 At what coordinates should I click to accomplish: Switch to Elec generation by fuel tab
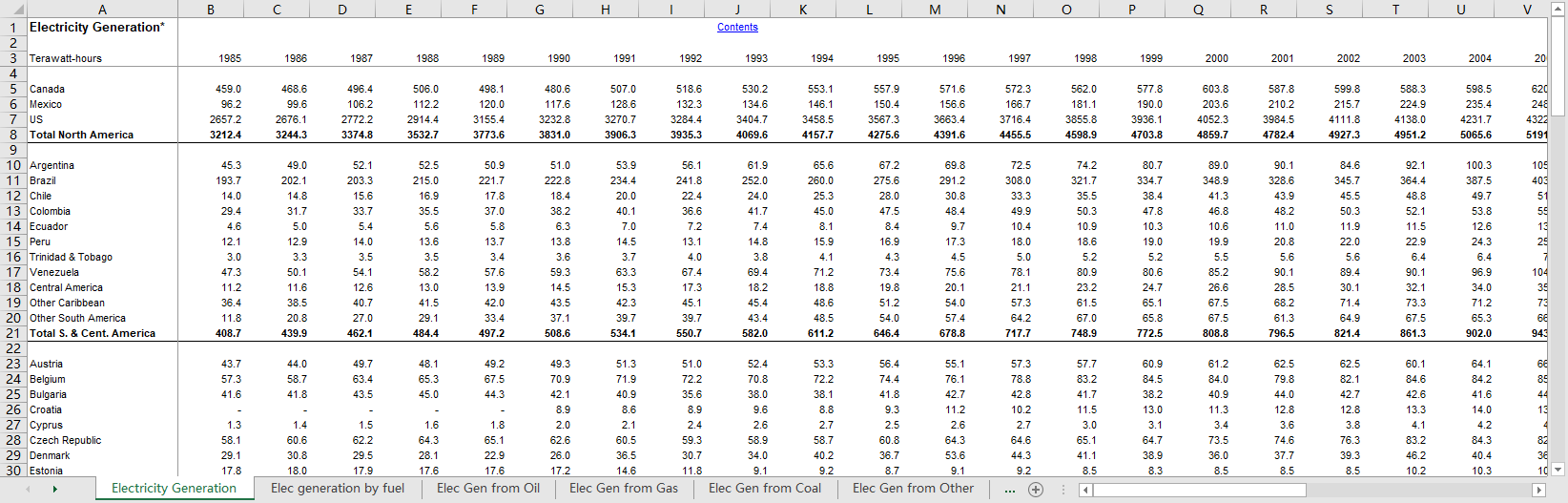coord(338,488)
